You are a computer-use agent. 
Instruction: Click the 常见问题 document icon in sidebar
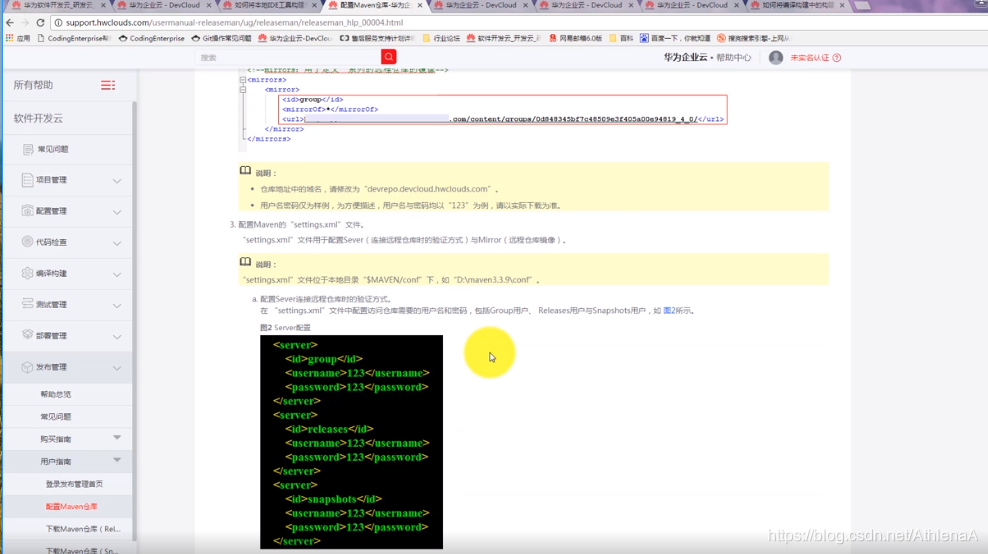28,149
